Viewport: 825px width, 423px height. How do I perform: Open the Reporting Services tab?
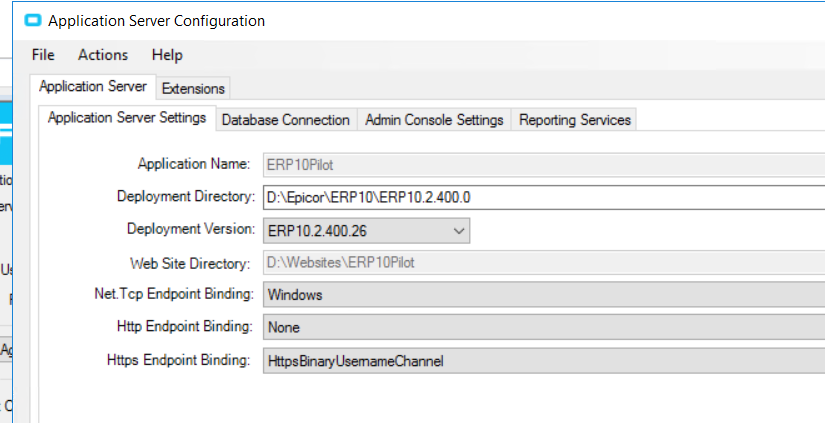574,120
